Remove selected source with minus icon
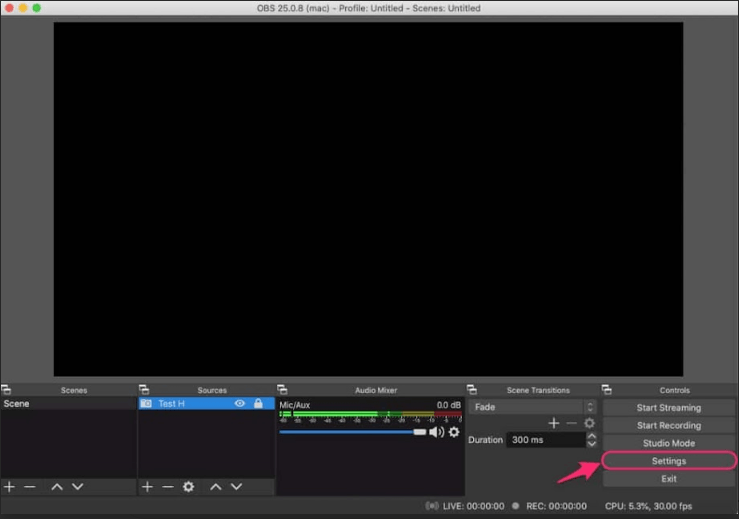 [168, 486]
